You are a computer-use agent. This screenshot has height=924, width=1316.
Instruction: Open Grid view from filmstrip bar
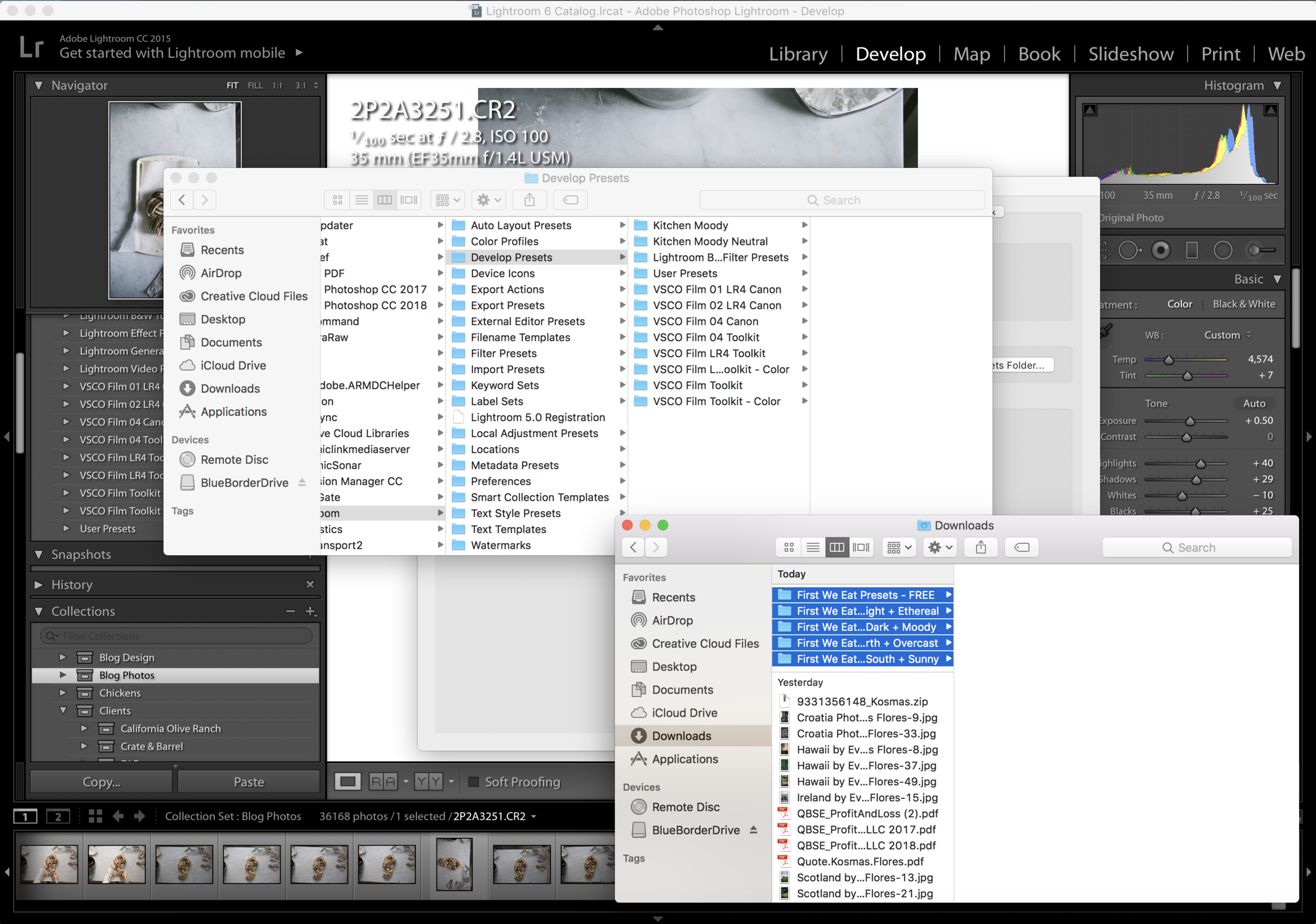96,816
